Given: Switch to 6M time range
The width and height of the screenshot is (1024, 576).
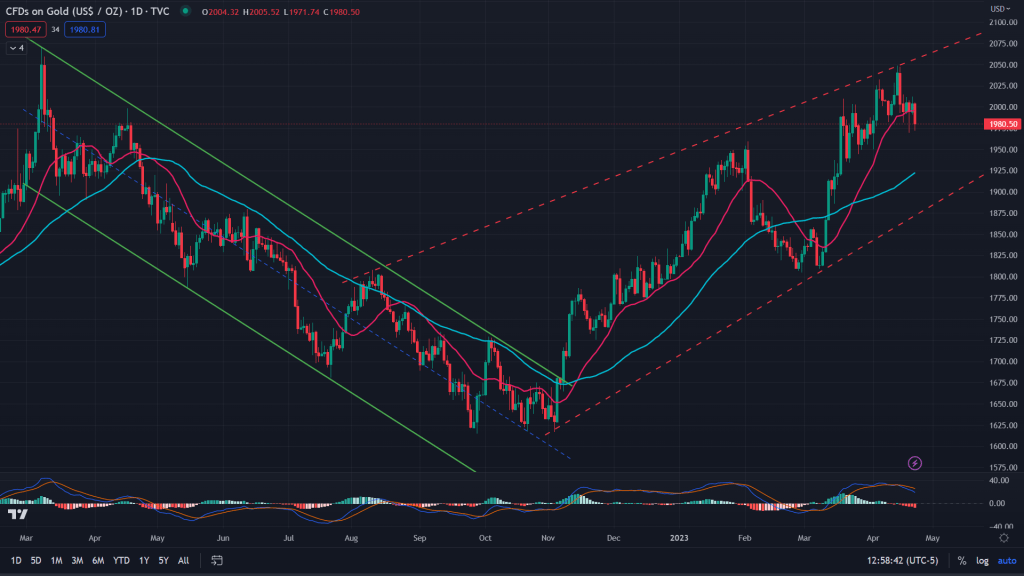Looking at the screenshot, I should (98, 561).
